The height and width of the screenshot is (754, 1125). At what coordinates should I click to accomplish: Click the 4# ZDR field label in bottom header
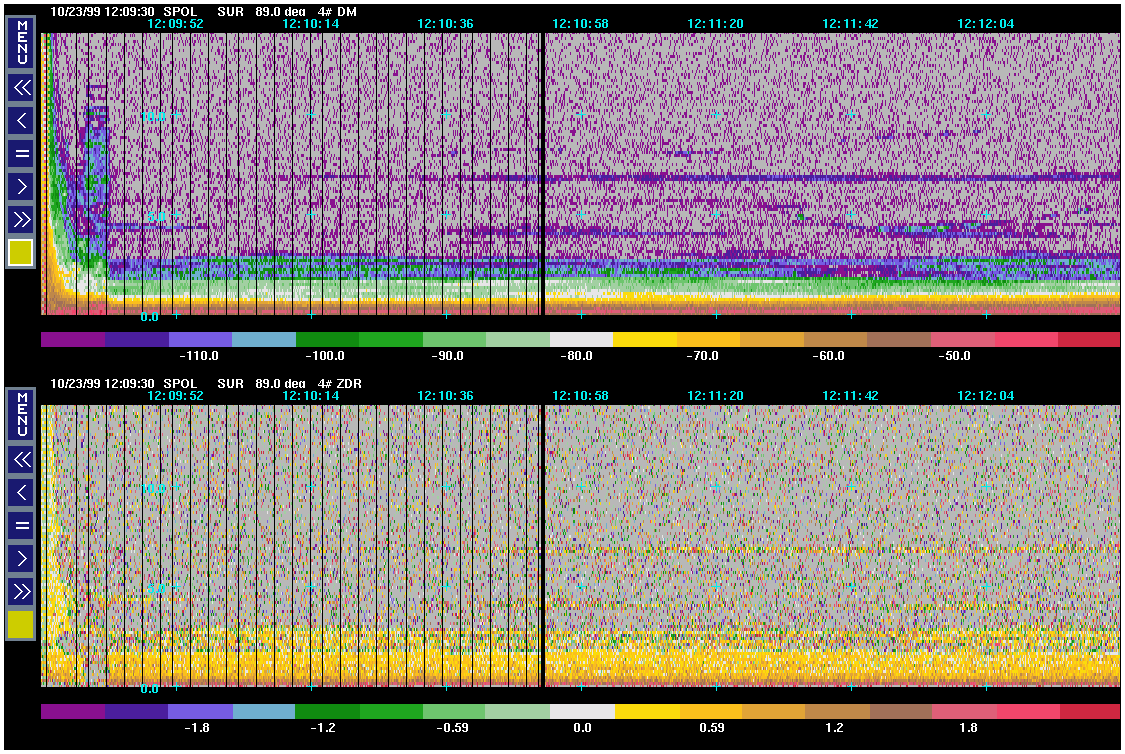(x=340, y=384)
